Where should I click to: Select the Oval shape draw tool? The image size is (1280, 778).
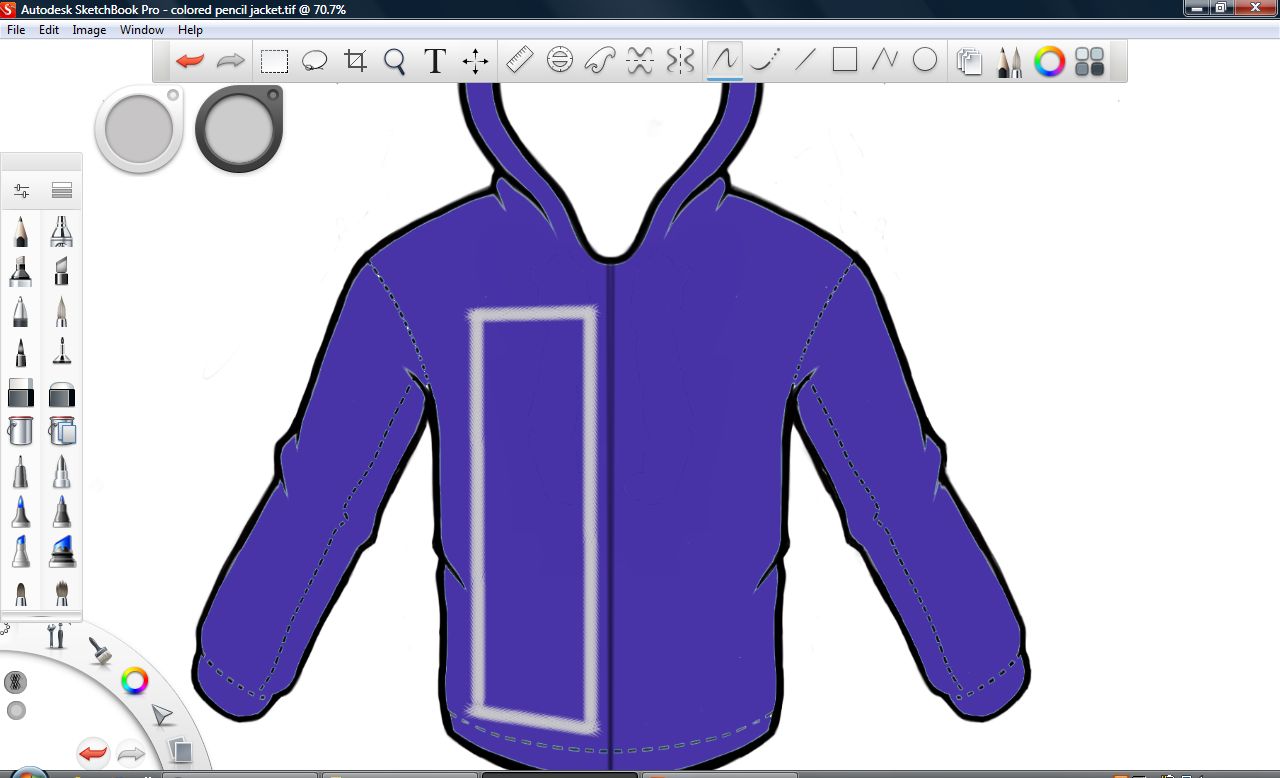pos(925,61)
